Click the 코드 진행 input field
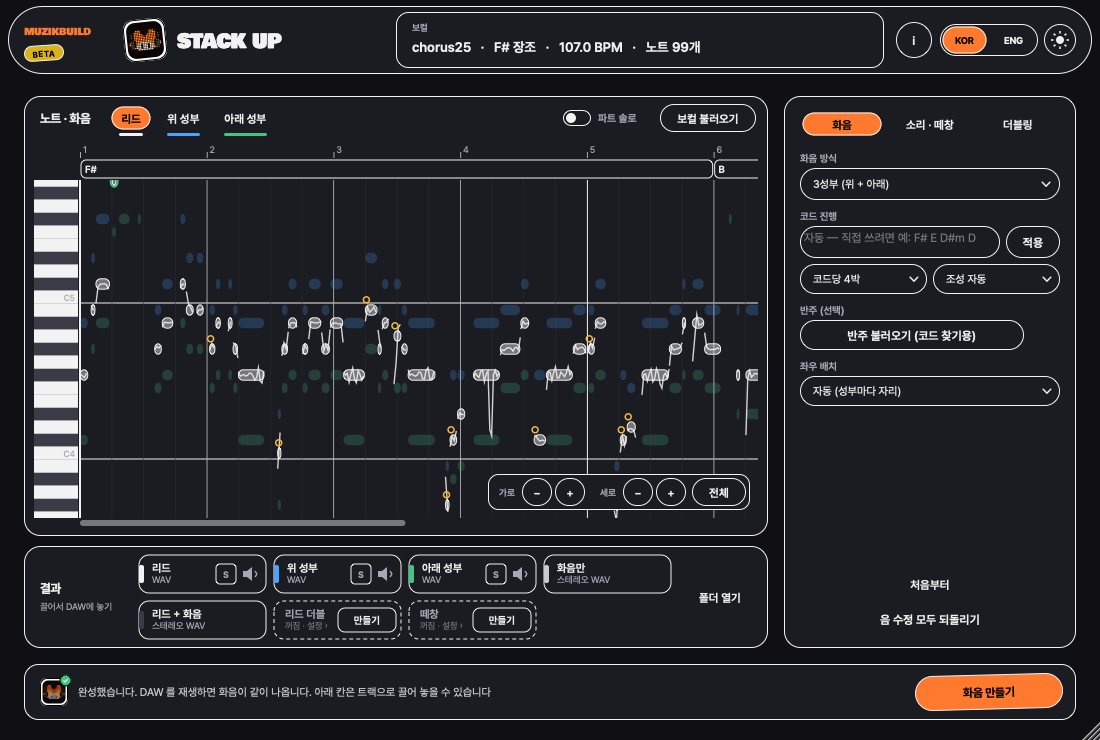This screenshot has height=740, width=1100. [899, 242]
